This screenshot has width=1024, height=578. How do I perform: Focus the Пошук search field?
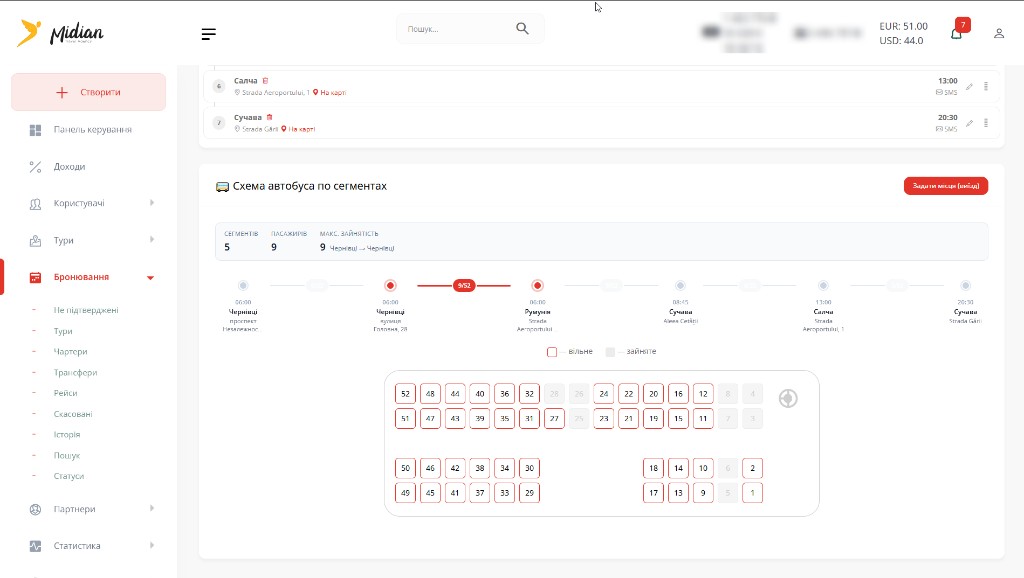457,29
